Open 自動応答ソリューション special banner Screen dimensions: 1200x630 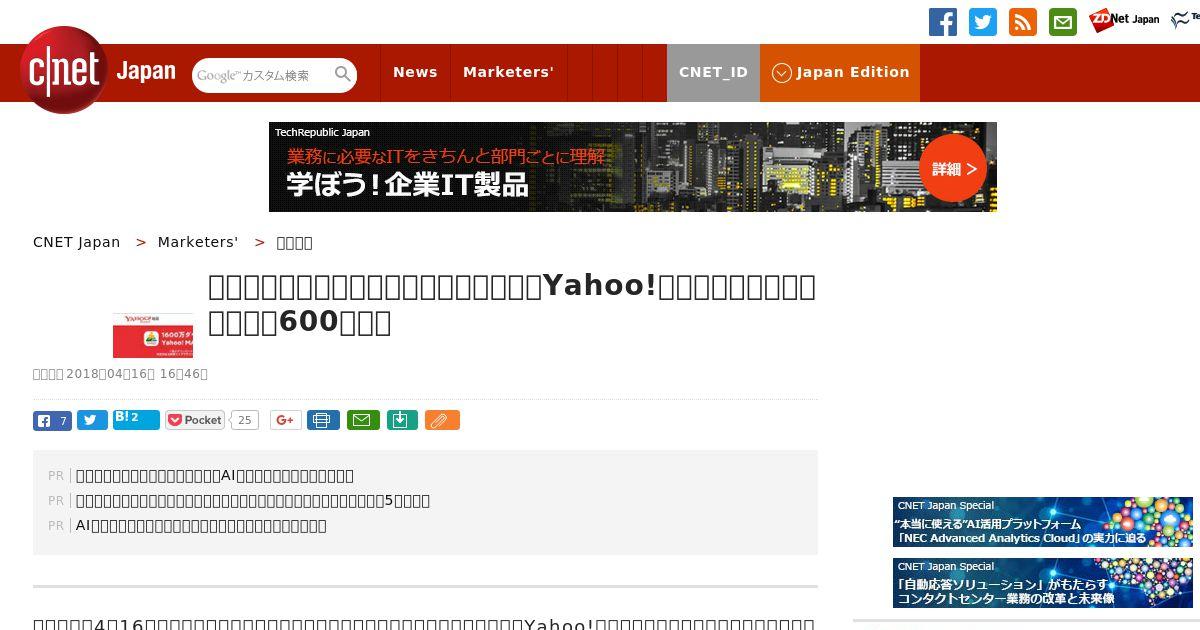(1043, 583)
